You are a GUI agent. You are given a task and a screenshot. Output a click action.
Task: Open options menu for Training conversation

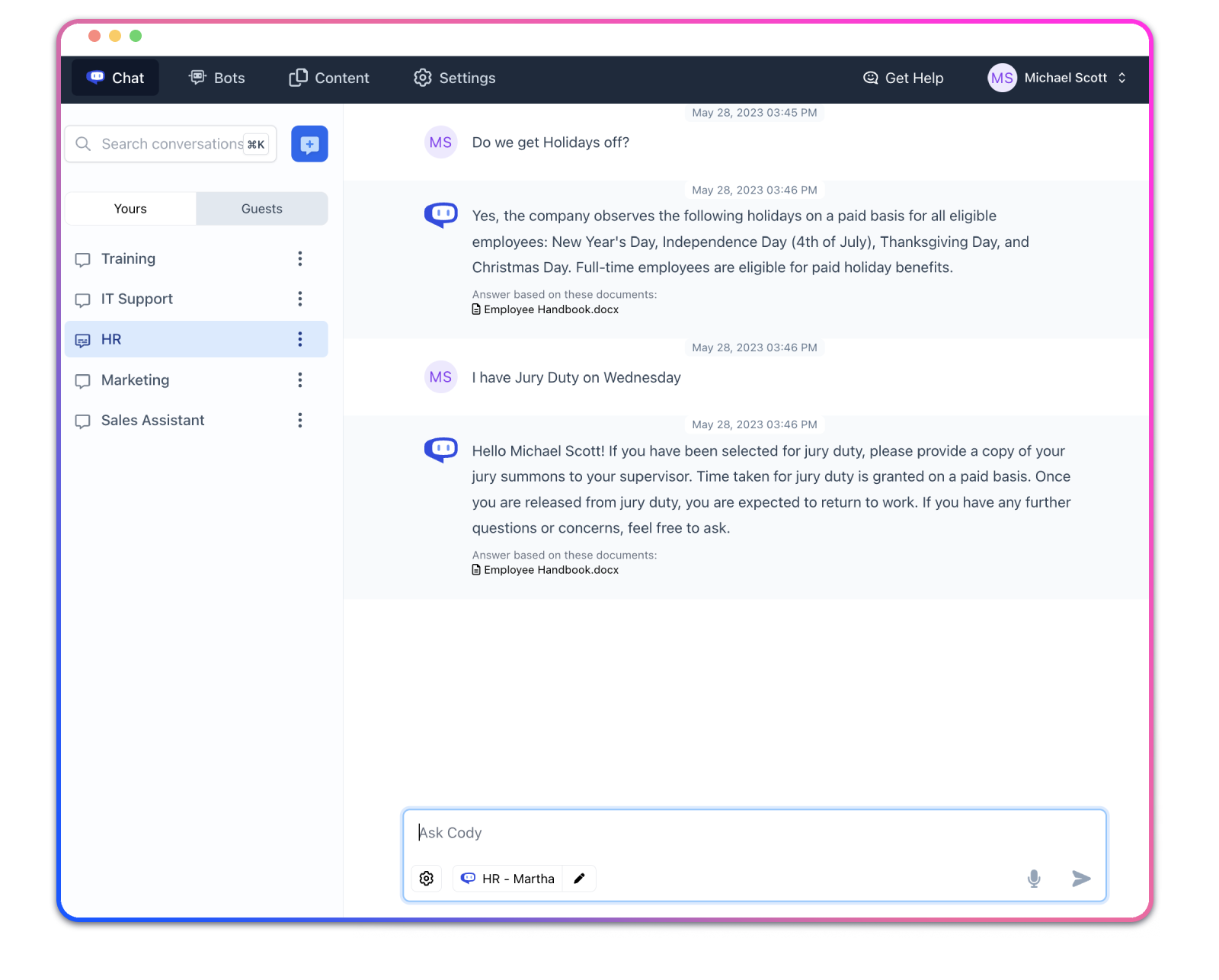pos(300,259)
